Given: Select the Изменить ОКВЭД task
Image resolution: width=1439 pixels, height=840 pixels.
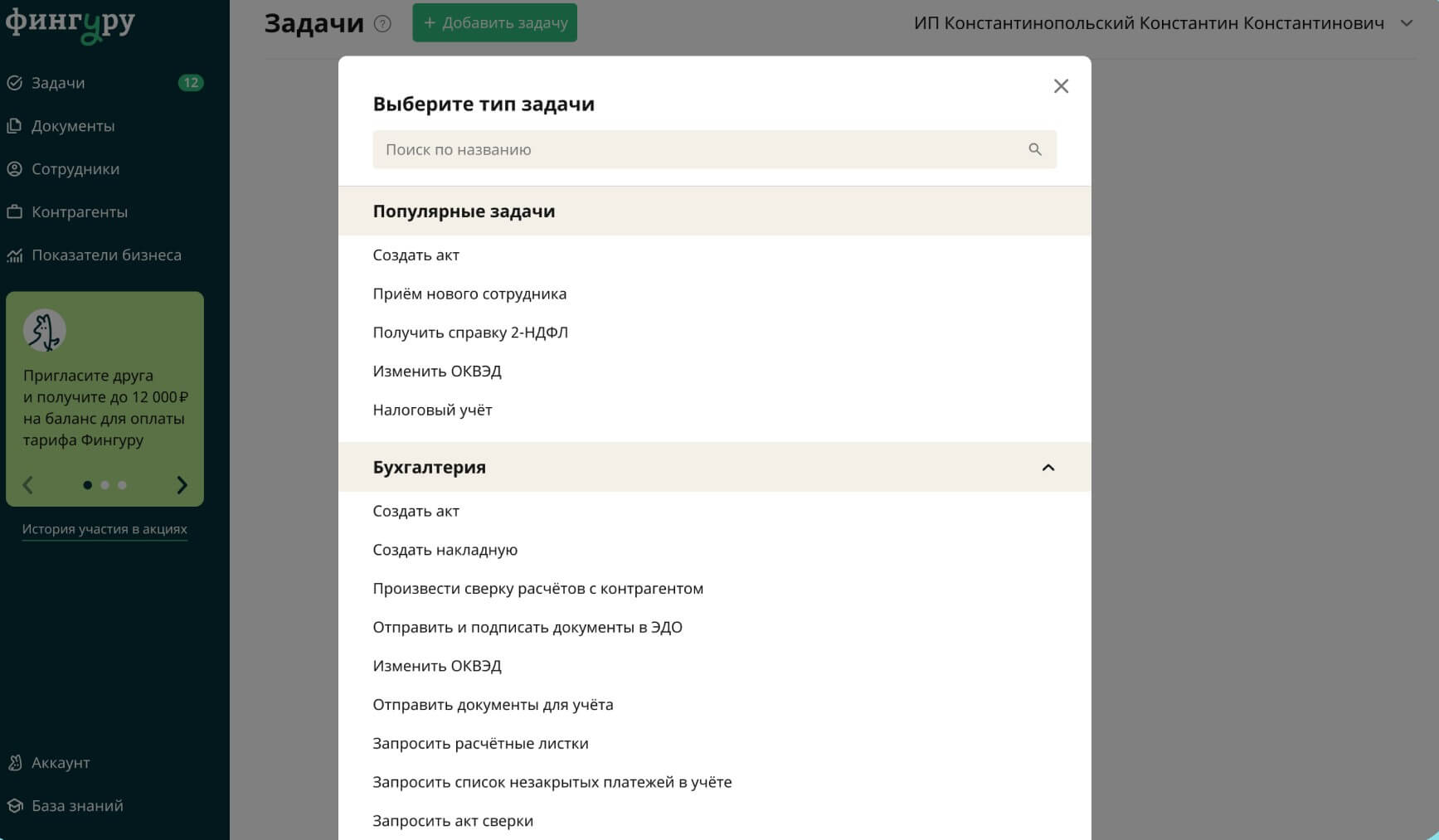Looking at the screenshot, I should point(436,371).
